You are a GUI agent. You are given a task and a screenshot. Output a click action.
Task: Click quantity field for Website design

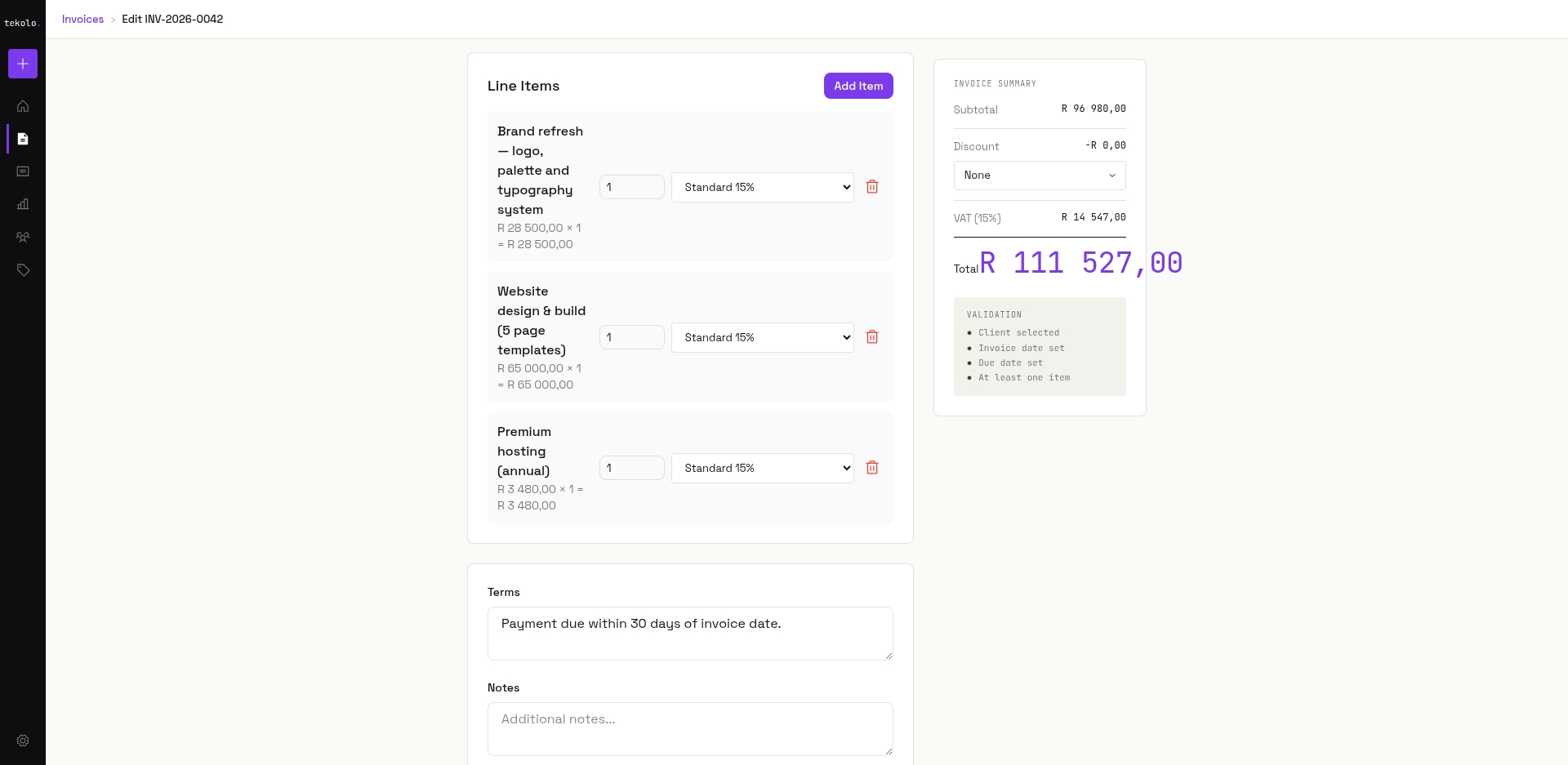632,337
